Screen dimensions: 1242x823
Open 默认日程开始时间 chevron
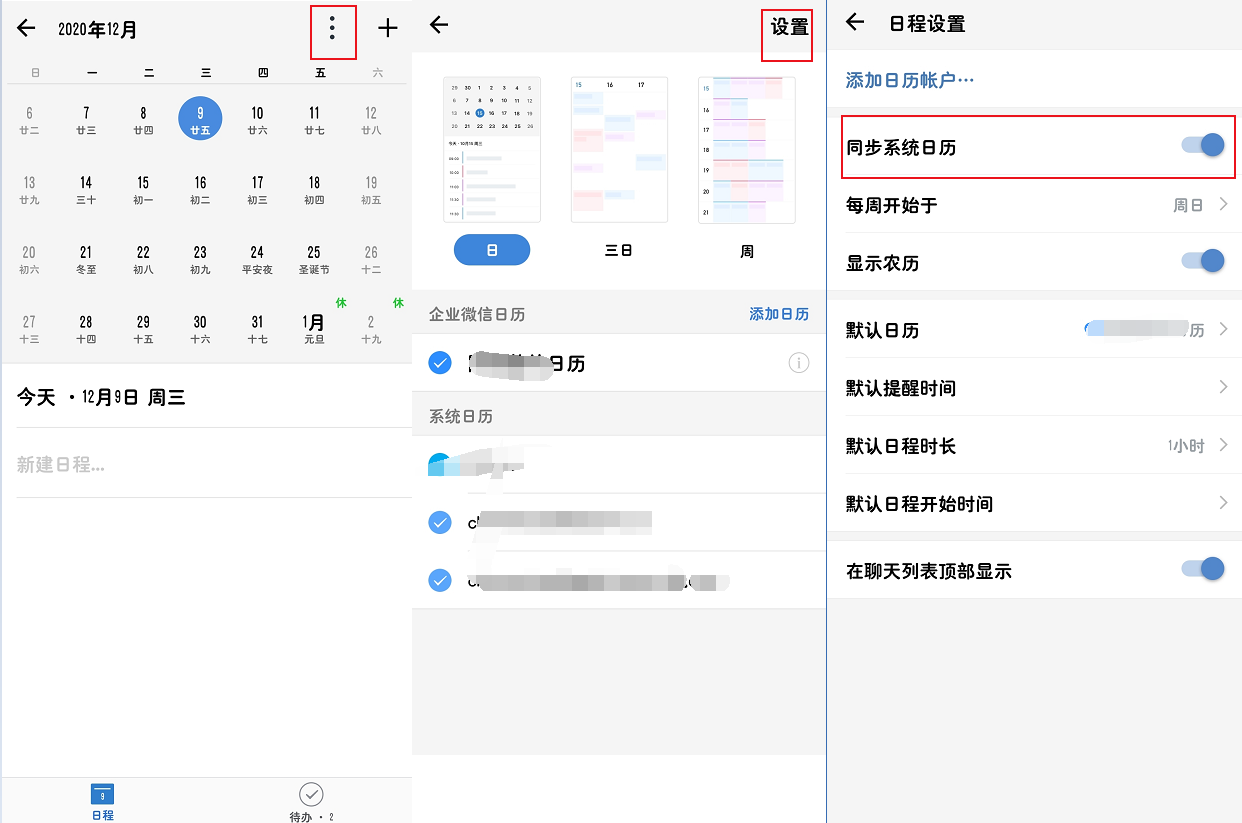coord(1223,503)
